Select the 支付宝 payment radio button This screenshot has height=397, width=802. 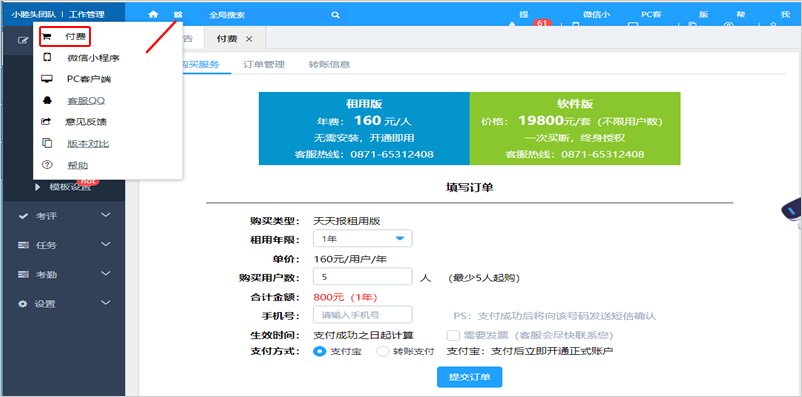319,351
